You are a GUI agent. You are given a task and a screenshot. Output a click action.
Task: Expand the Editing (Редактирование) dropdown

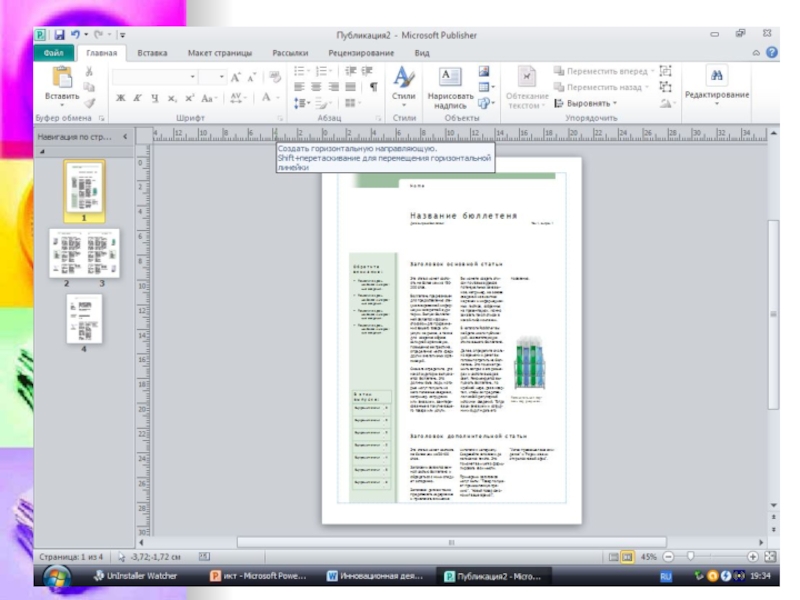tap(716, 95)
